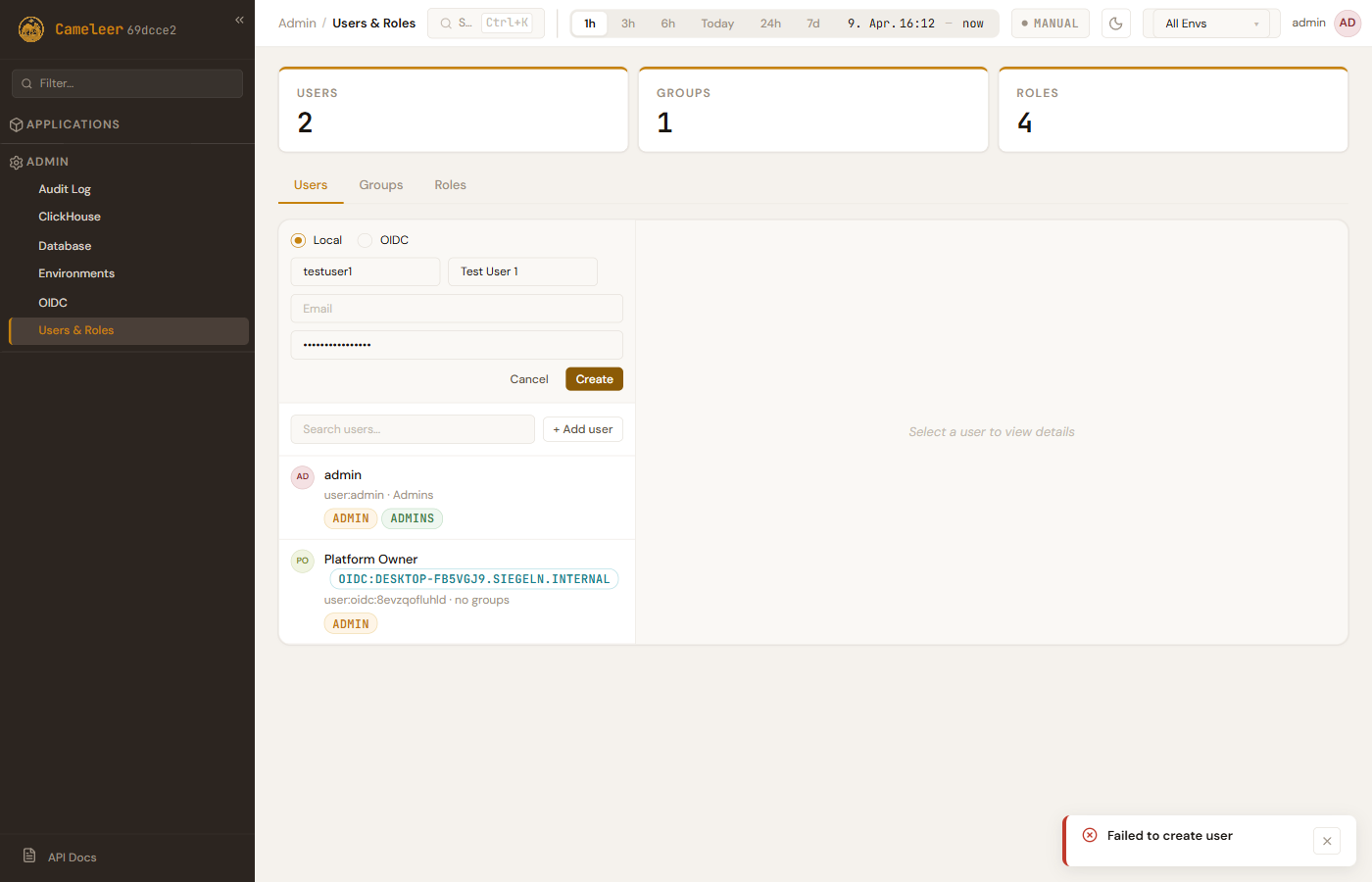Click the search magnifier icon in header
This screenshot has width=1372, height=882.
pos(447,24)
